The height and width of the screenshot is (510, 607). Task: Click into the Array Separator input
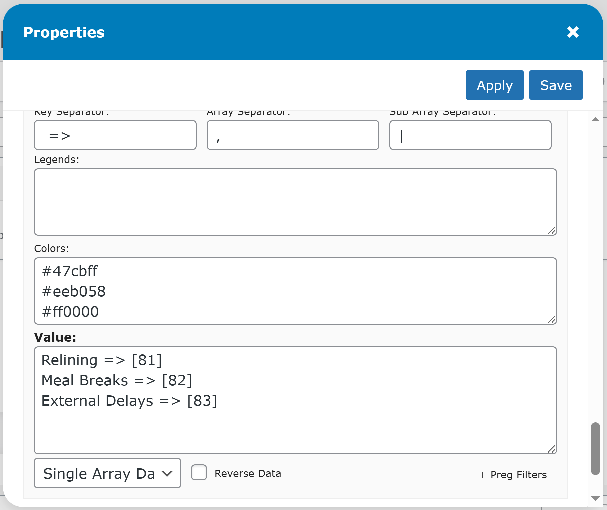click(293, 135)
